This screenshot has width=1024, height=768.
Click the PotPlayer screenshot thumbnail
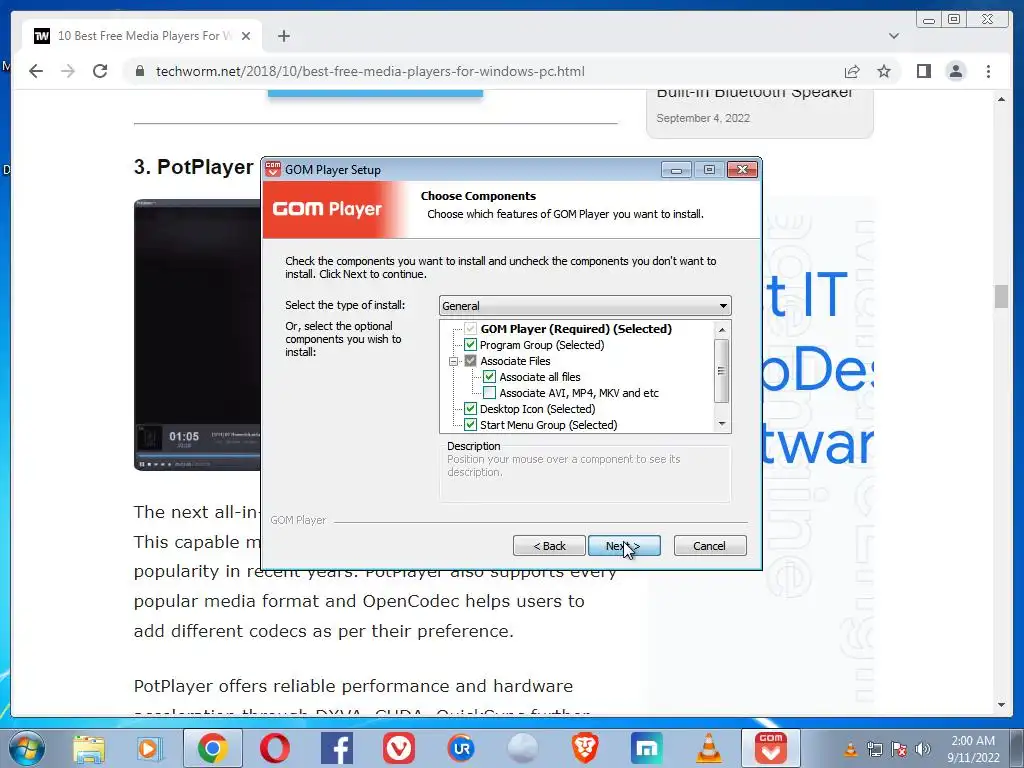(197, 334)
